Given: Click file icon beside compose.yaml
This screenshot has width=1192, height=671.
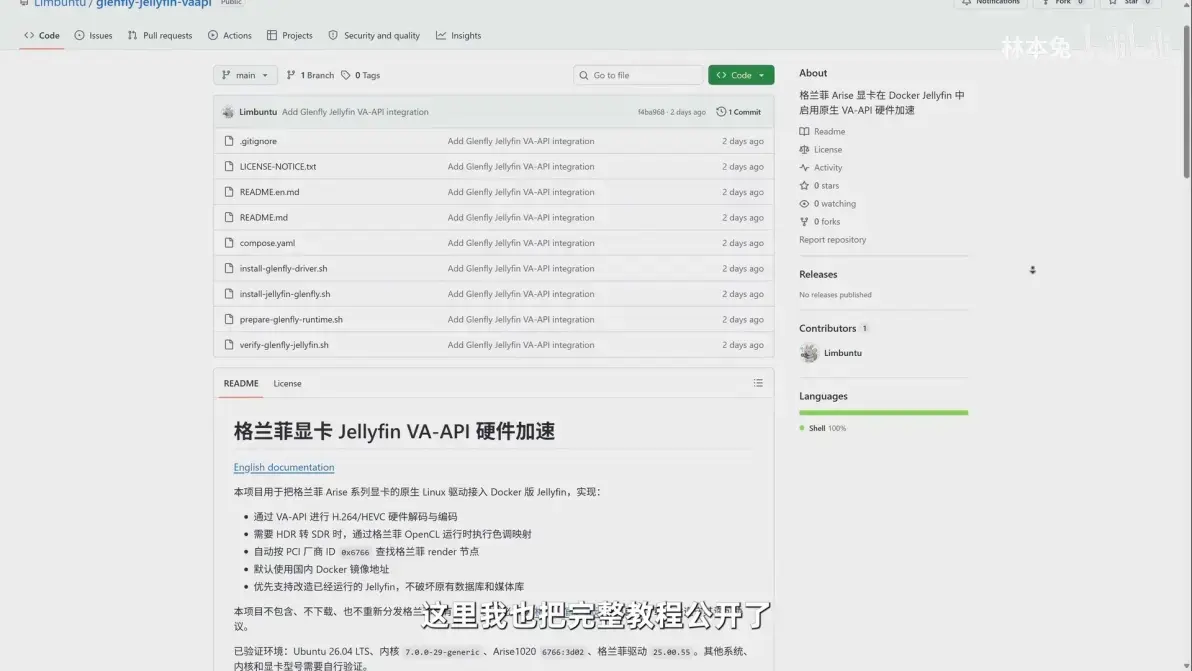Looking at the screenshot, I should tap(229, 243).
